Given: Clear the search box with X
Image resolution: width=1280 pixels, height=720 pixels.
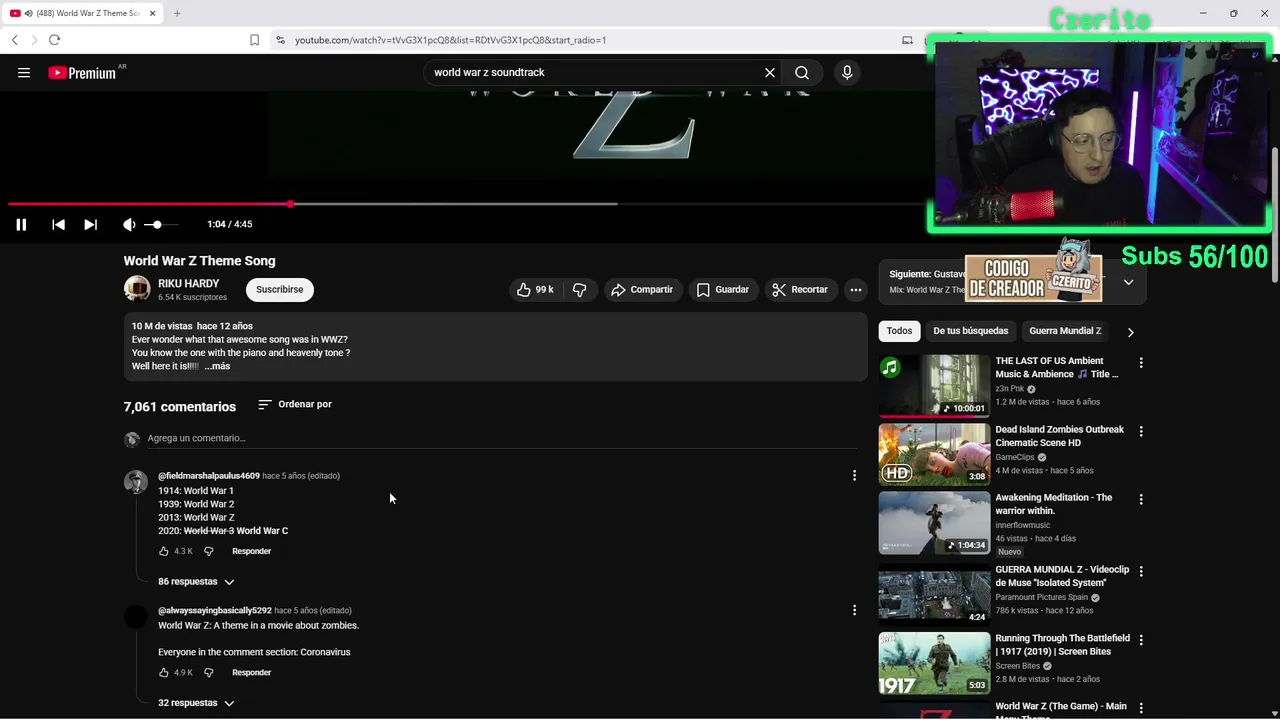Looking at the screenshot, I should point(770,72).
